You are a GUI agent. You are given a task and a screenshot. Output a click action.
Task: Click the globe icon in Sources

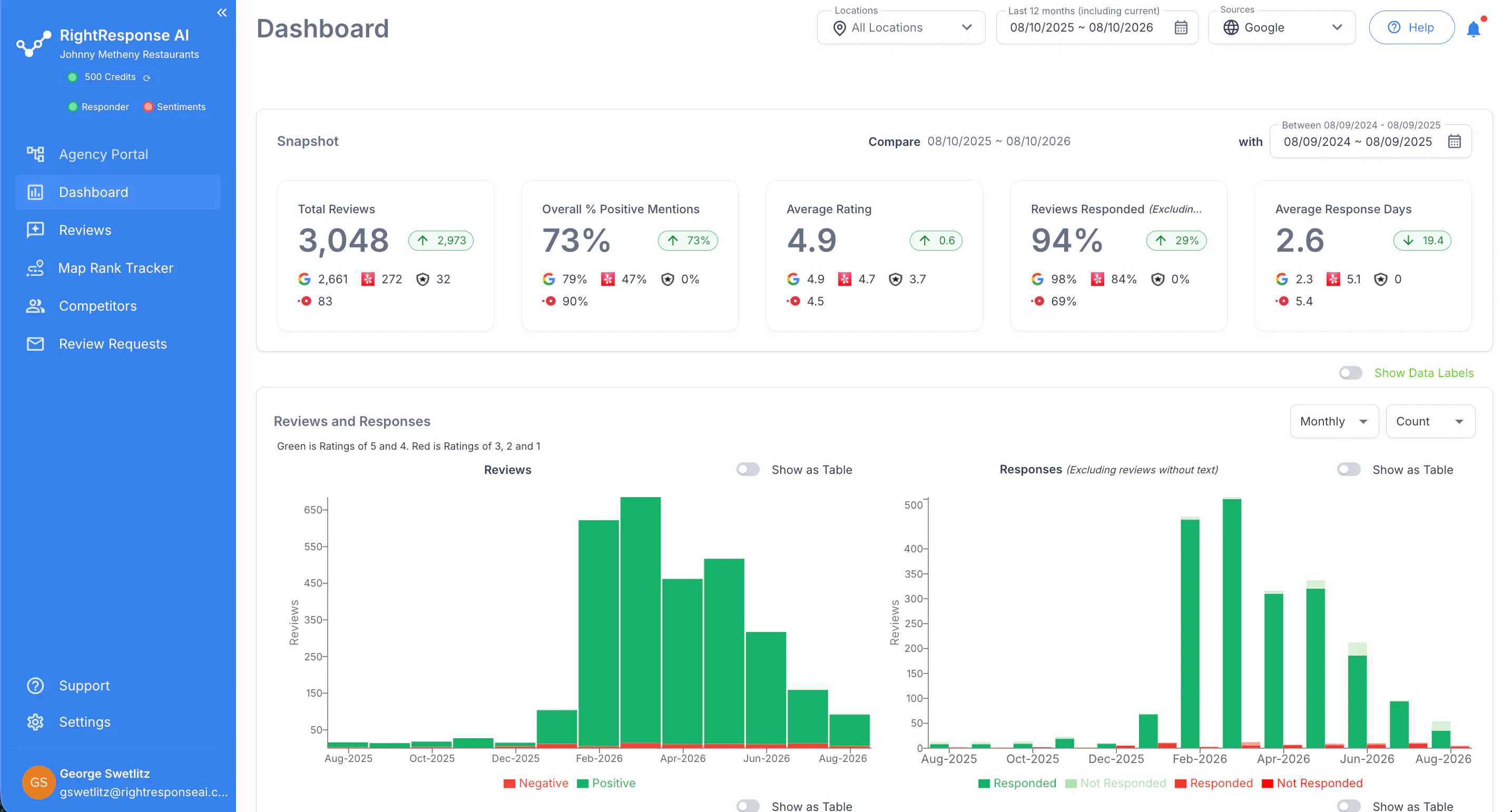coord(1231,27)
